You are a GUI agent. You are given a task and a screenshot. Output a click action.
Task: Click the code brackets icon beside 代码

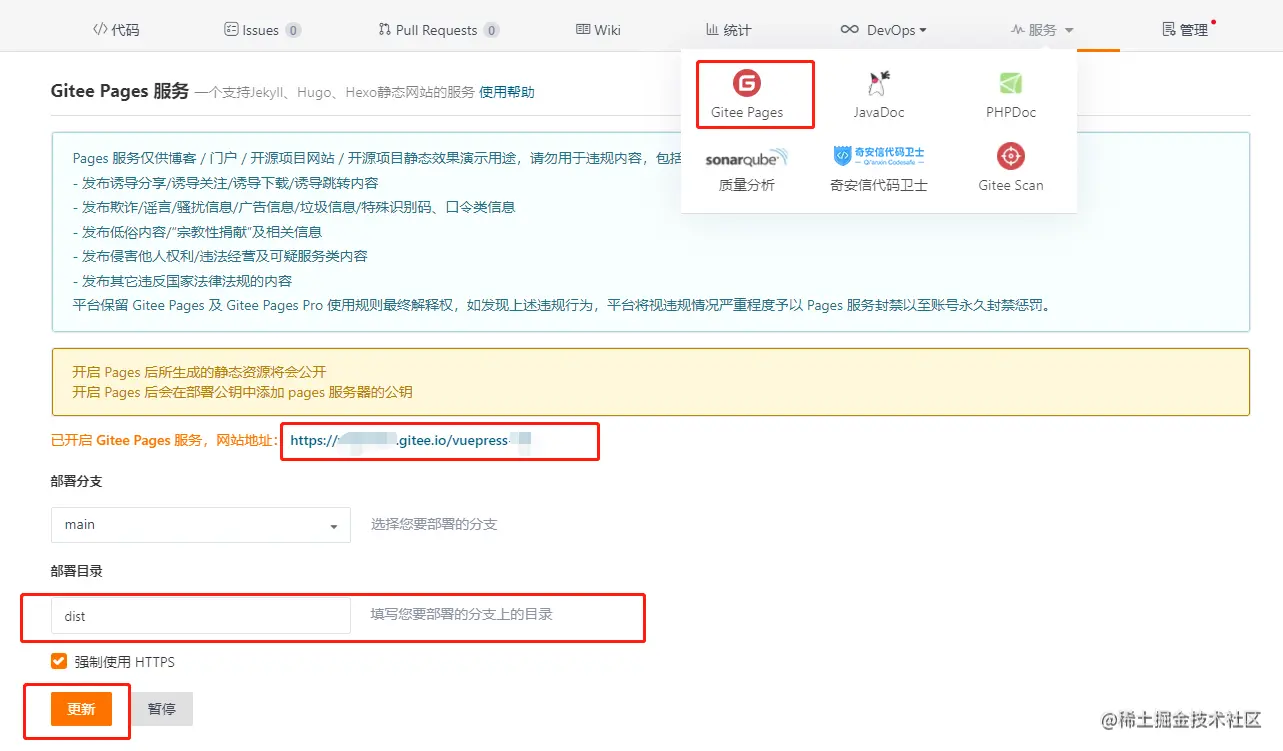tap(100, 30)
